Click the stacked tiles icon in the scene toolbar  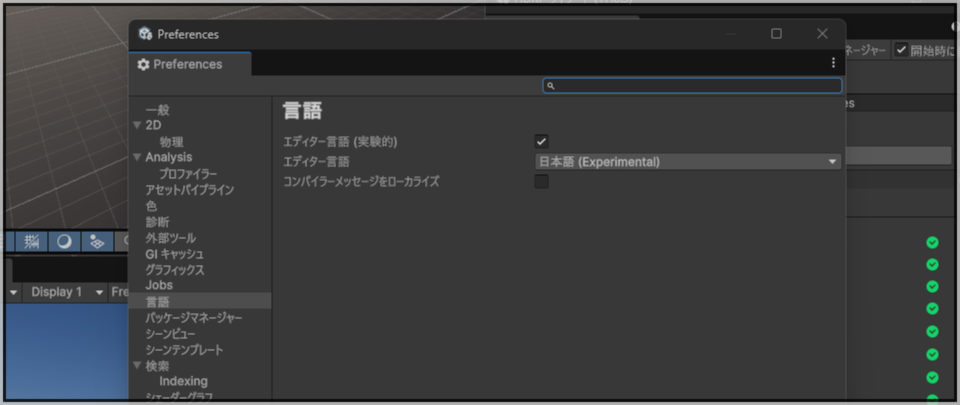coord(96,241)
